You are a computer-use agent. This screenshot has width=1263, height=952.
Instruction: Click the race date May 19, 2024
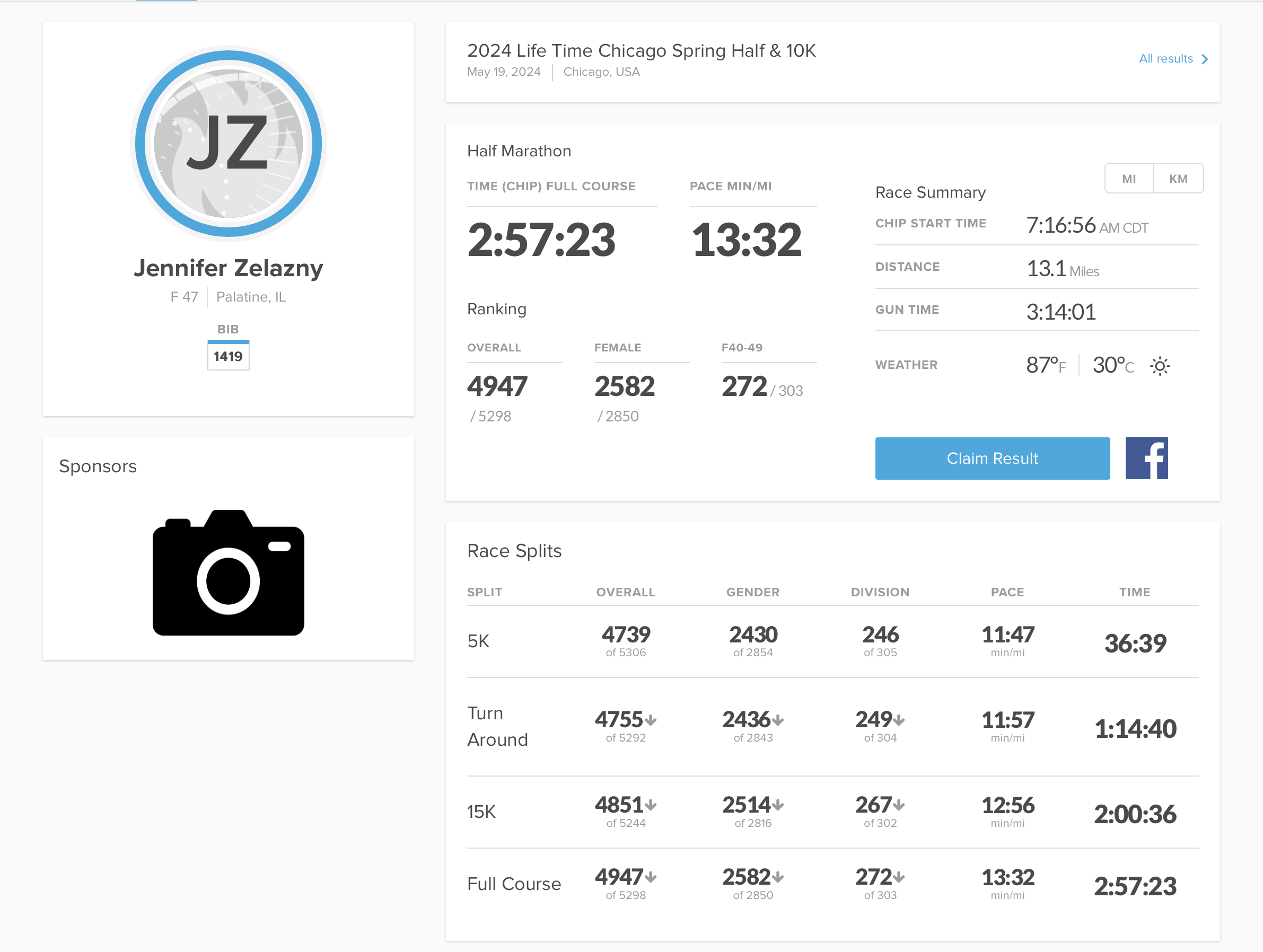coord(504,72)
